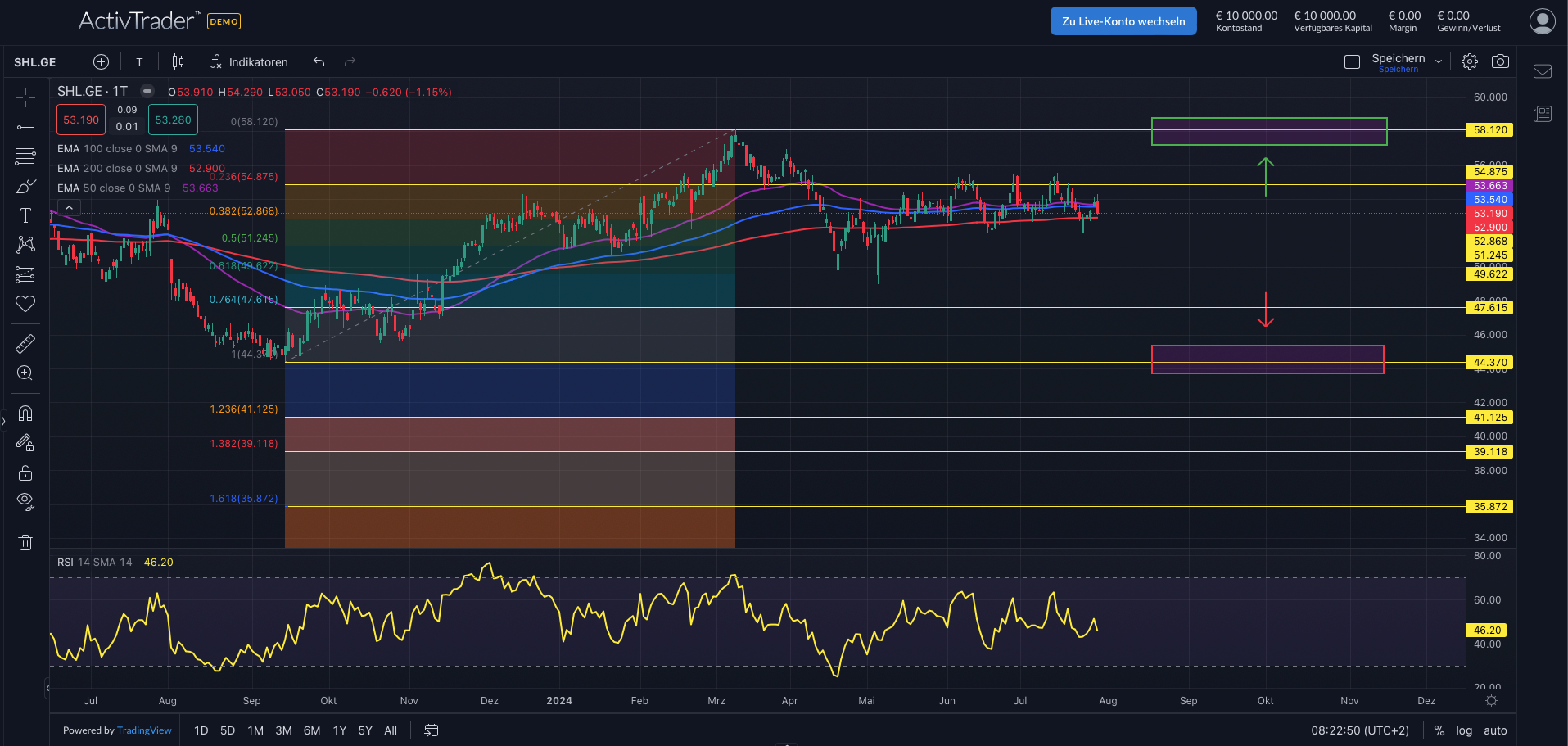Switch to the 1Y time range
Image resolution: width=1568 pixels, height=746 pixels.
(x=339, y=730)
